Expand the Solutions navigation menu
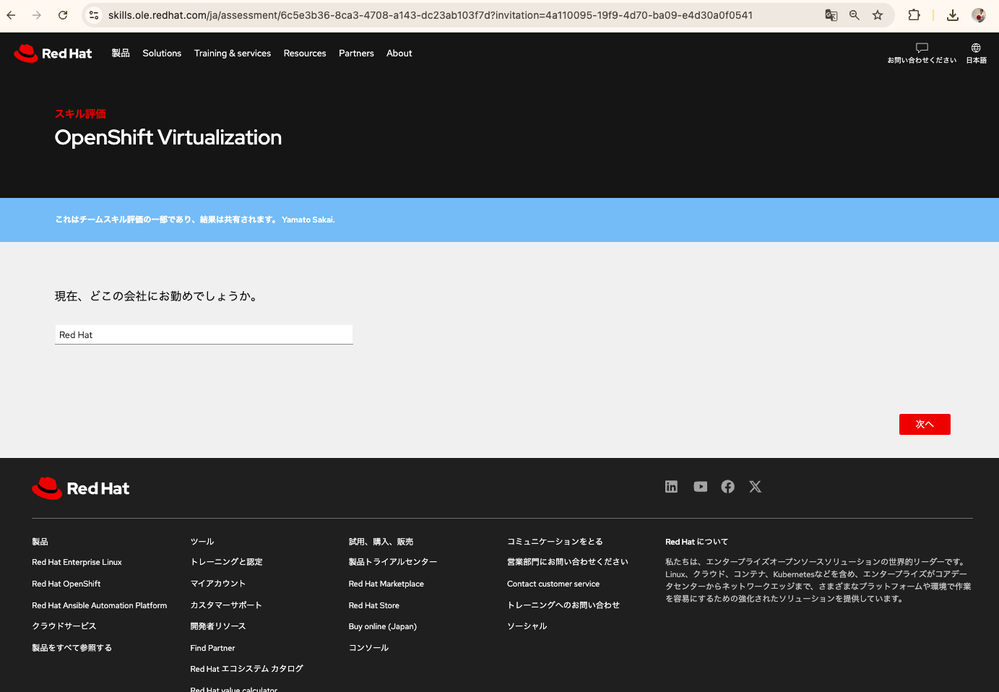999x692 pixels. pos(162,54)
